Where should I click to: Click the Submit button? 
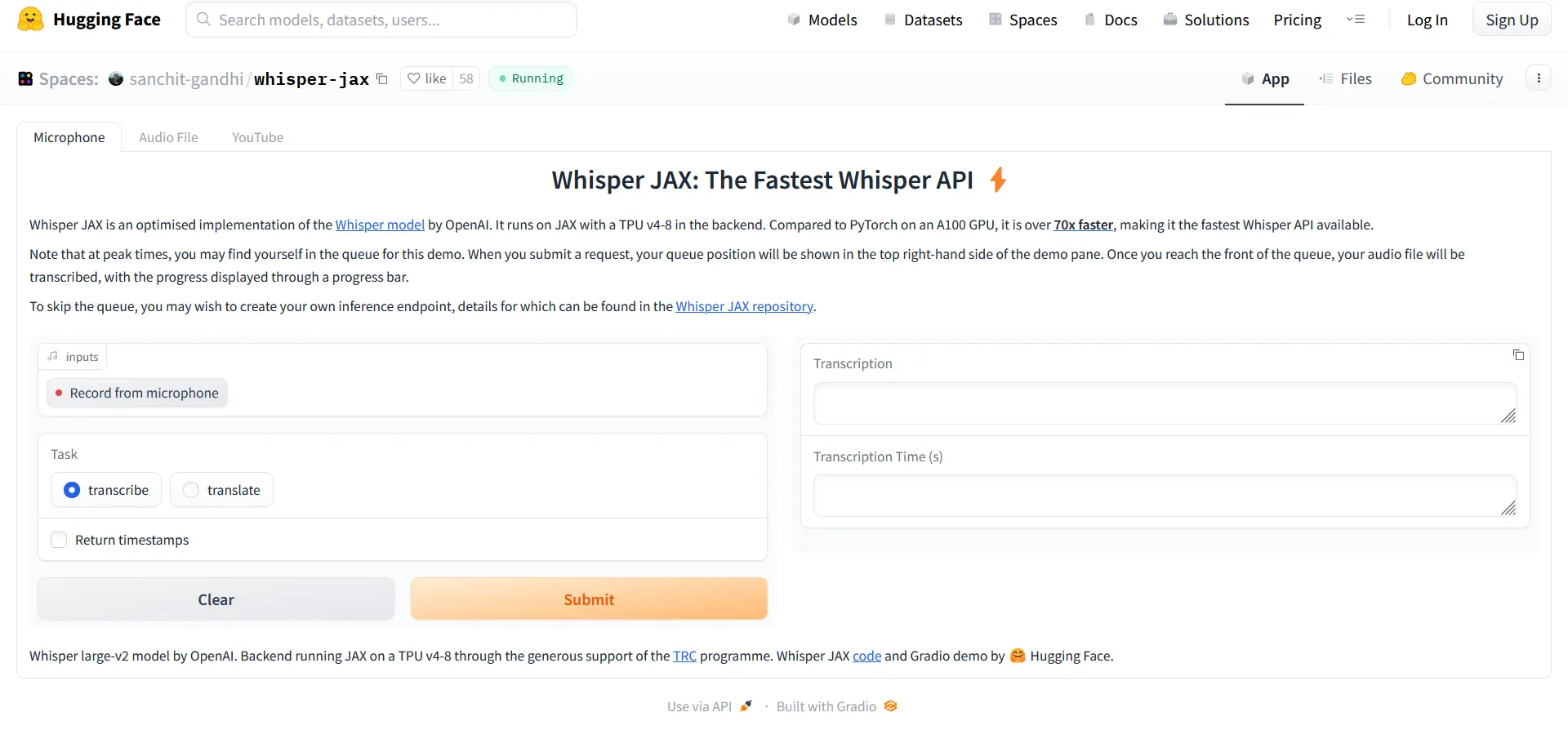(589, 599)
